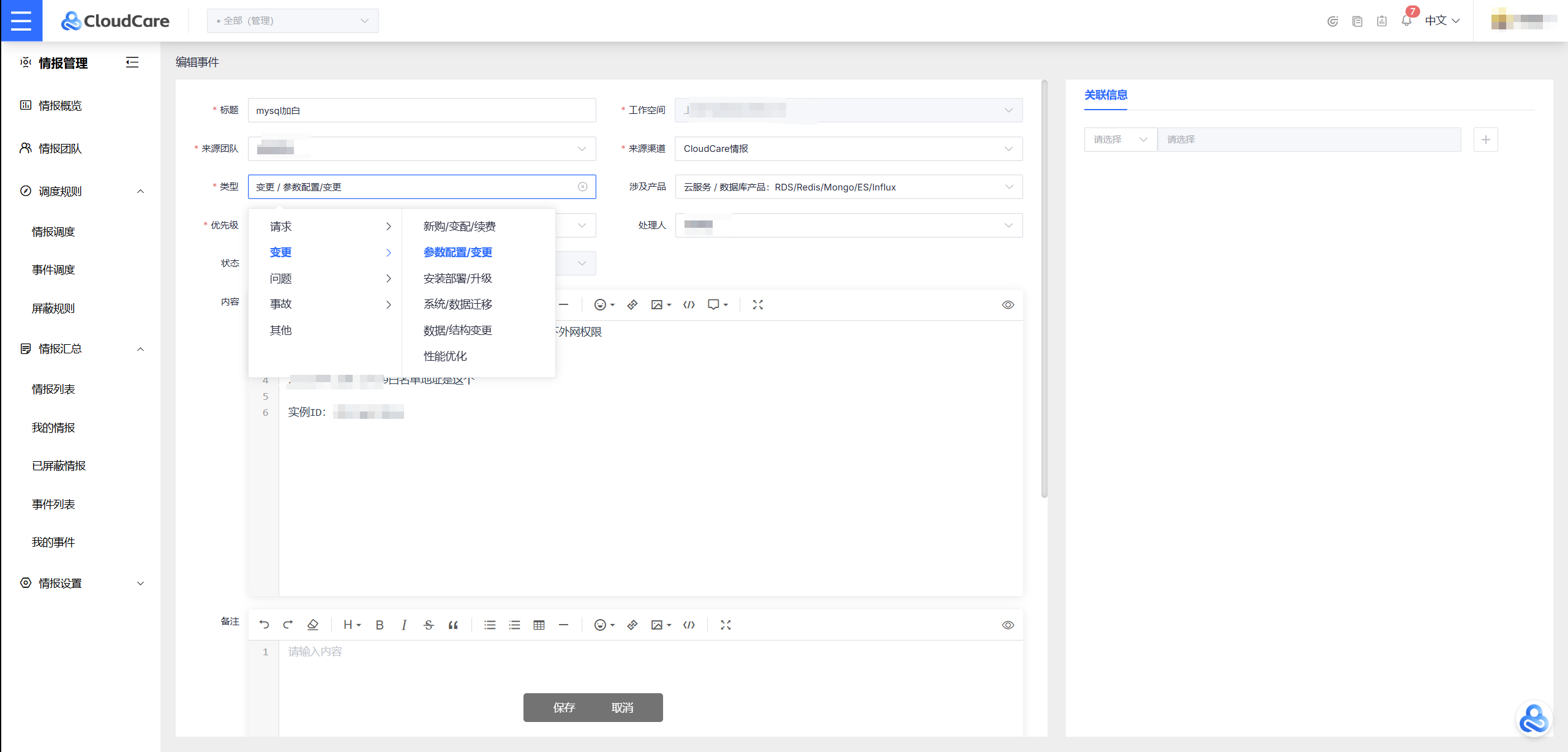The width and height of the screenshot is (1568, 752).
Task: Insert code block in 备注 editor
Action: (689, 625)
